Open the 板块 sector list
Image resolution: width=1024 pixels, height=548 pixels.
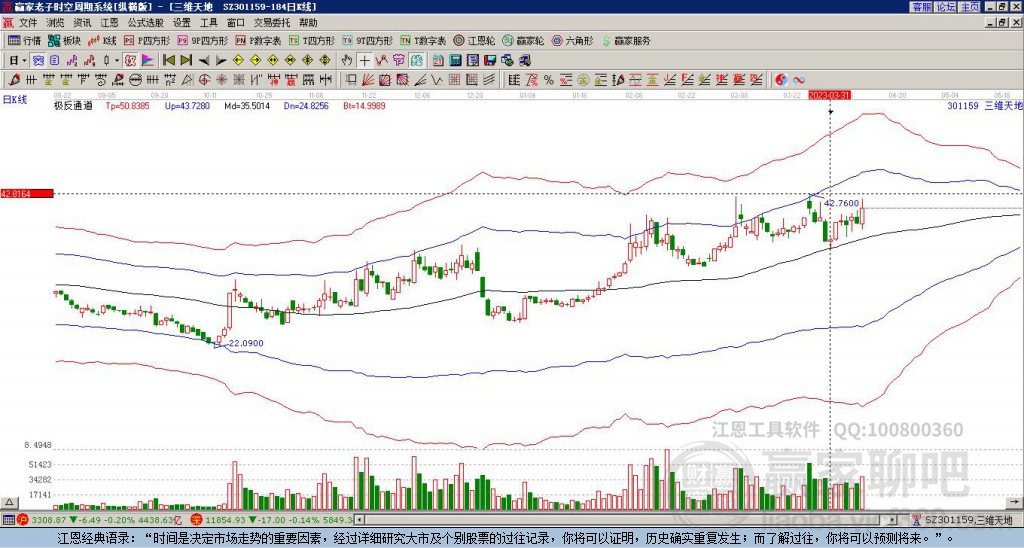click(64, 40)
